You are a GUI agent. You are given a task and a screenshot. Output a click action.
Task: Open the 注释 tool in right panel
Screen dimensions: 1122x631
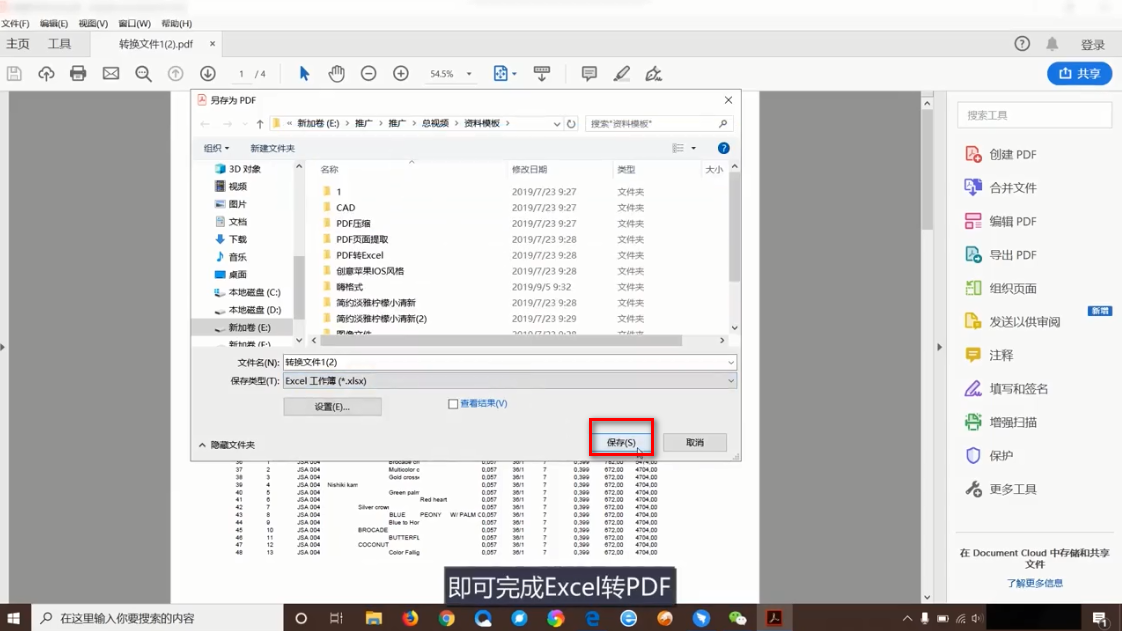click(x=989, y=356)
